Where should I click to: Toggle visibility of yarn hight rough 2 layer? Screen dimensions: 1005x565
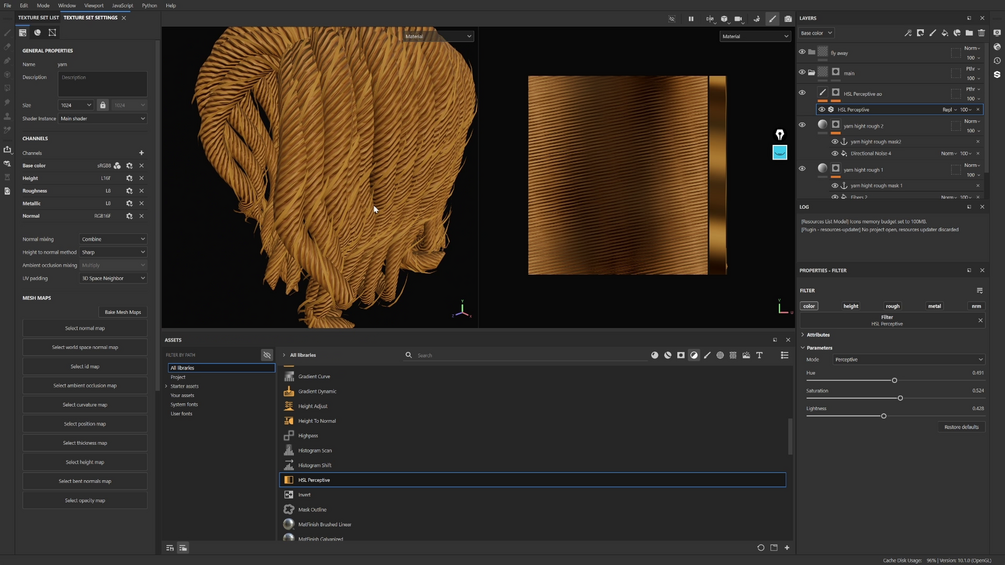(x=802, y=125)
